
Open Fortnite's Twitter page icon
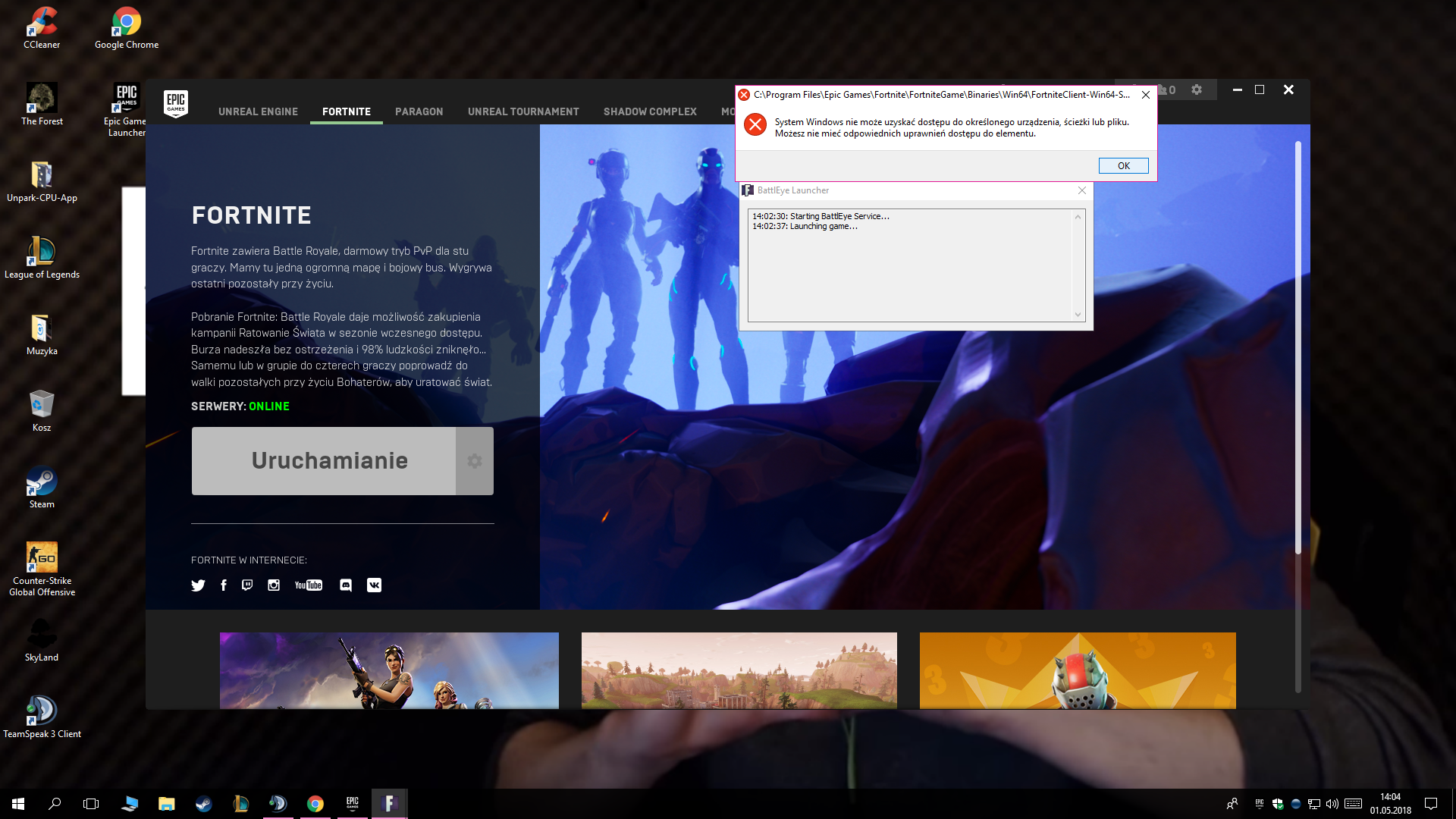(198, 585)
